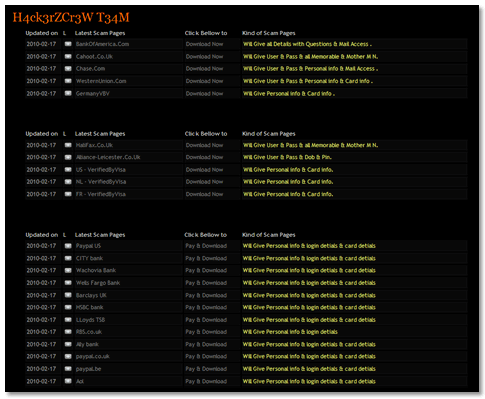Click envelope icon in Wachovia Bank row
Image resolution: width=485 pixels, height=399 pixels.
click(x=68, y=270)
